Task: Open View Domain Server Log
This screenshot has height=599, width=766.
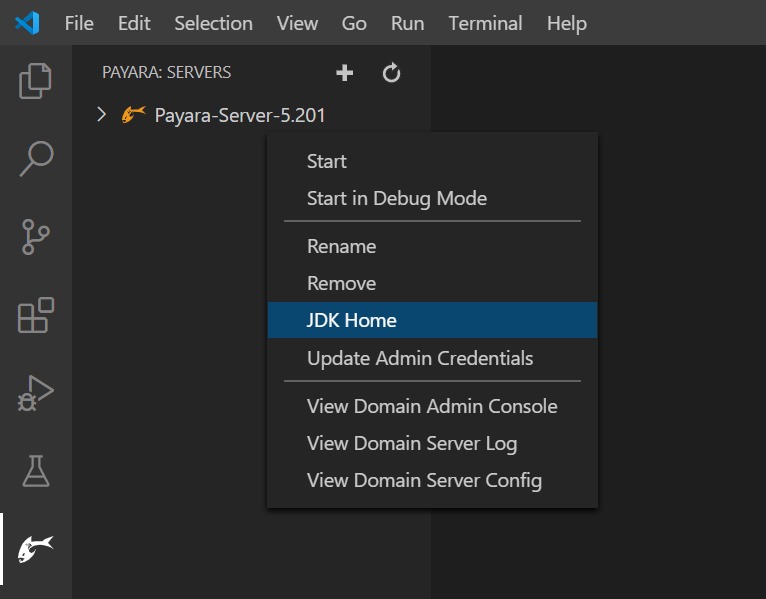Action: coord(412,443)
